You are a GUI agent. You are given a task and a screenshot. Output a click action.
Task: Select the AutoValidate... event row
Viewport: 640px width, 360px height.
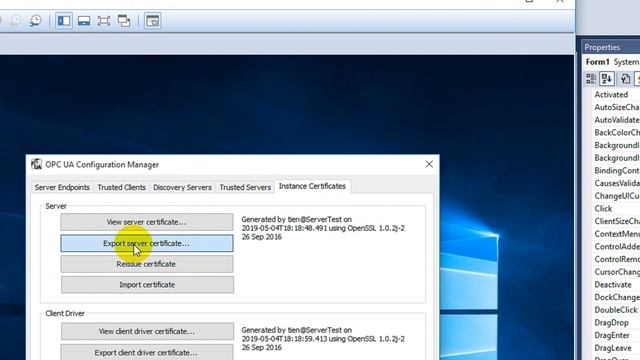coord(616,120)
